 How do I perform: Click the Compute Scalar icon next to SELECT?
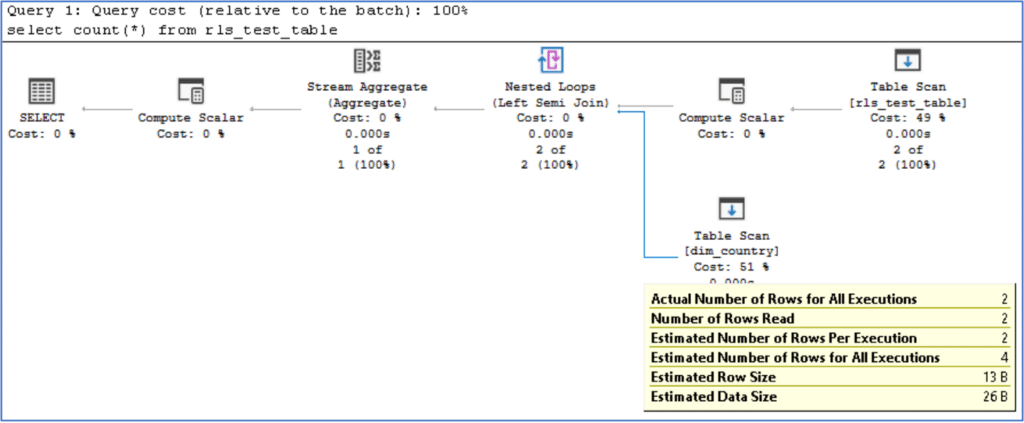click(x=191, y=91)
